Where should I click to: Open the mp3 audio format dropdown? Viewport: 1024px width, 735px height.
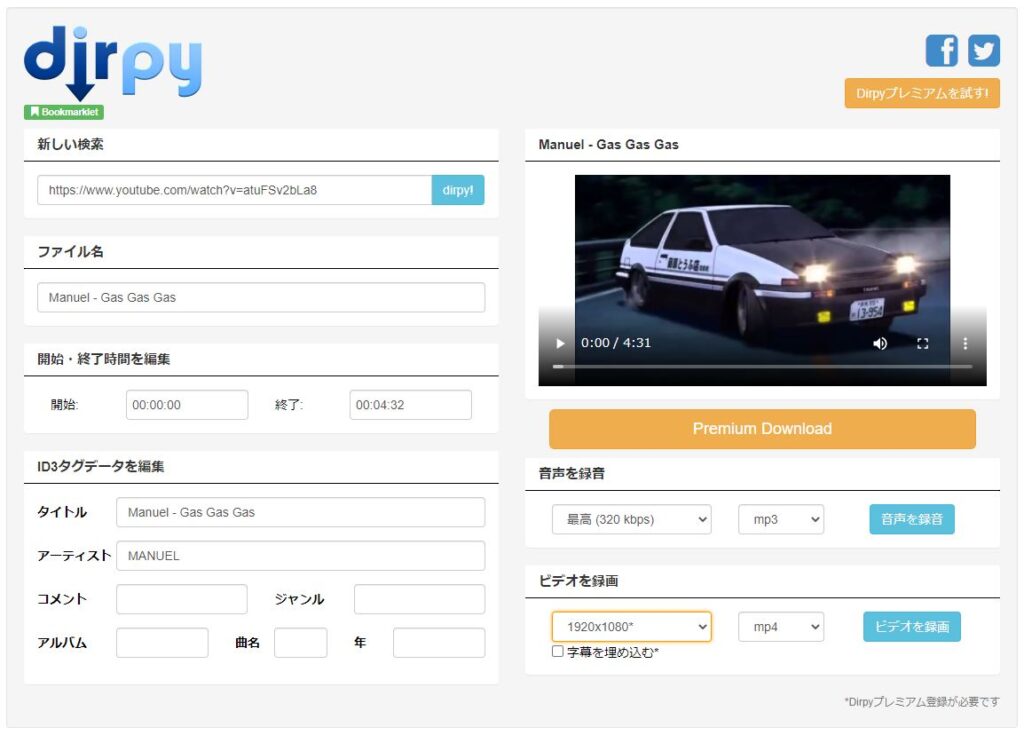tap(781, 519)
